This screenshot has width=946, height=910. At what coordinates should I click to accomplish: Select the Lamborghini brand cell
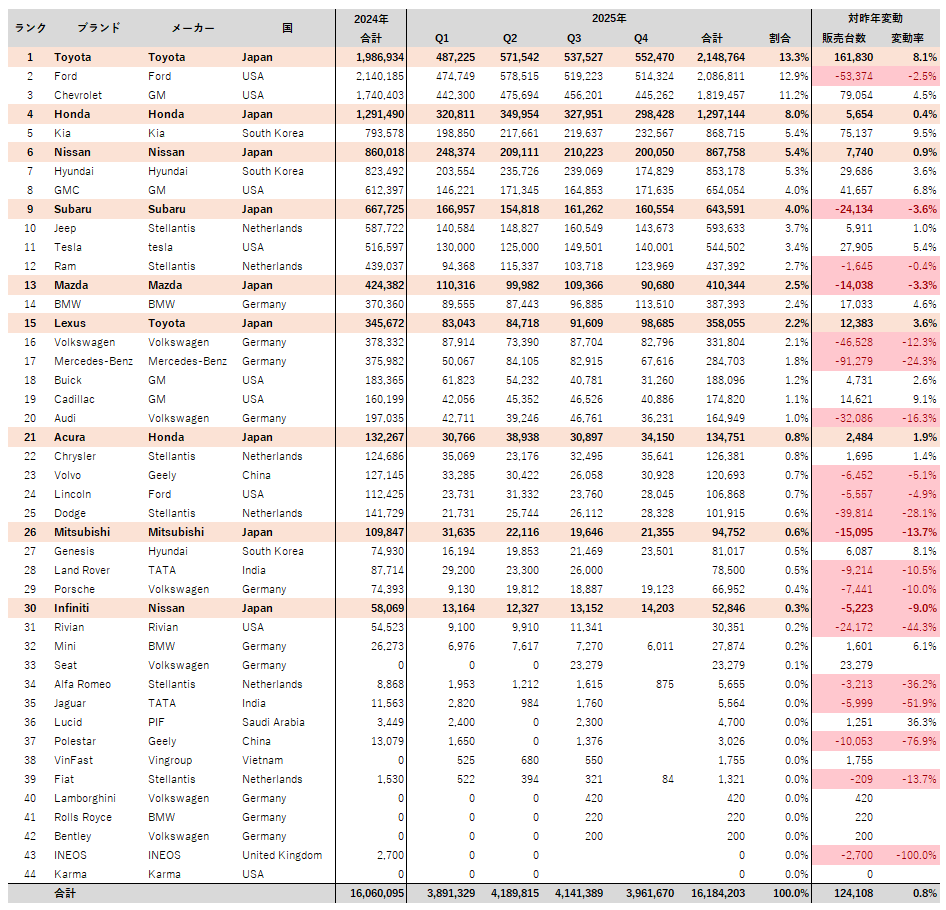(x=87, y=798)
